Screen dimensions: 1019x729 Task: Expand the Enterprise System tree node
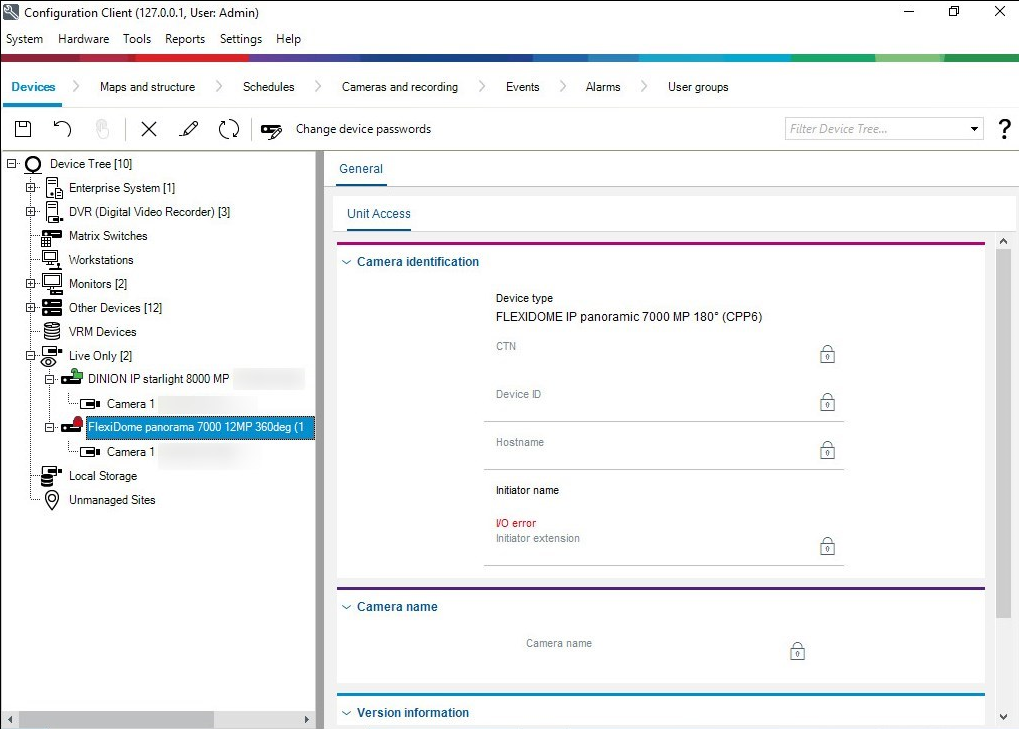point(31,188)
